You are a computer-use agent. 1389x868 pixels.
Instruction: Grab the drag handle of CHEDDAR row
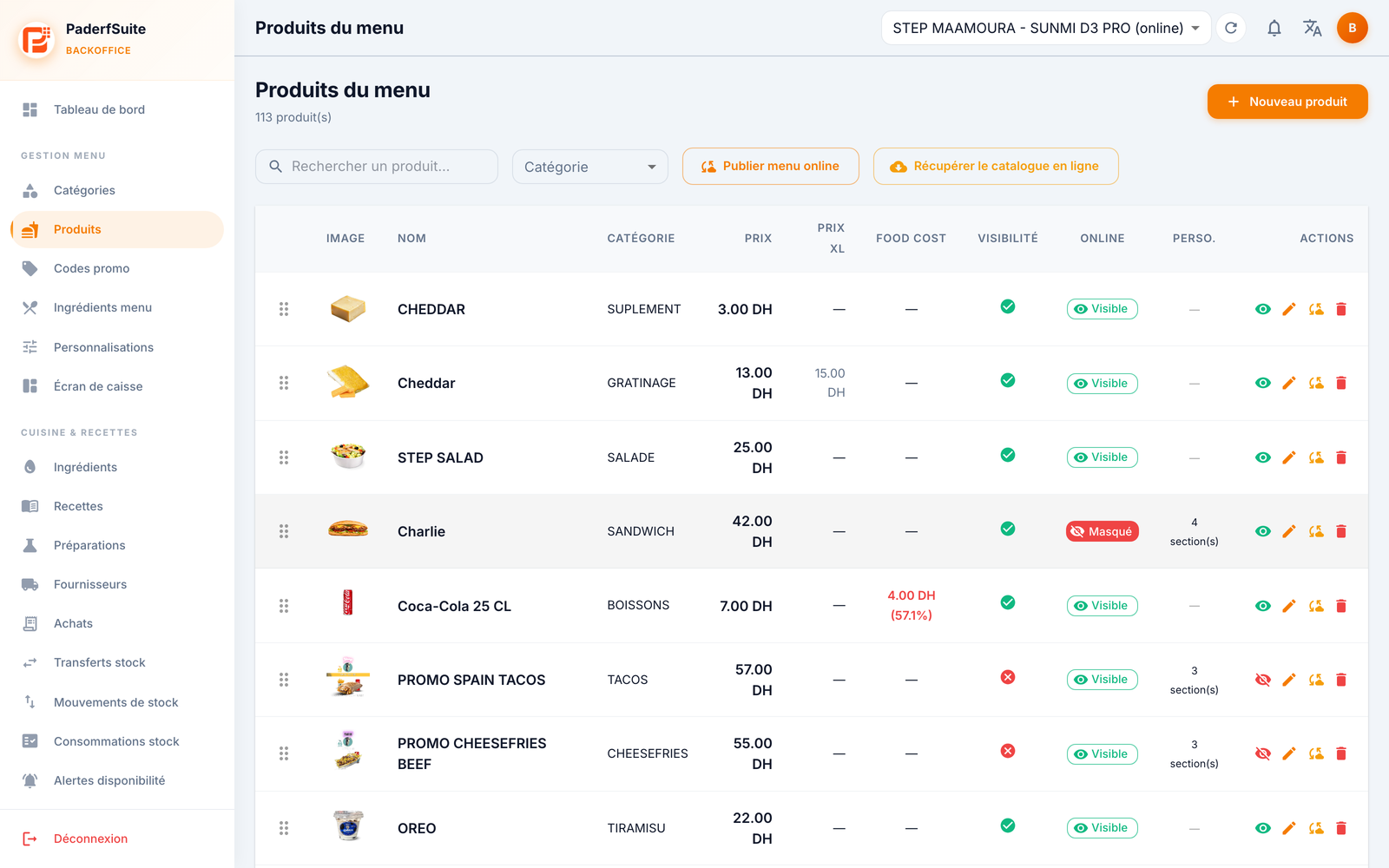coord(284,309)
